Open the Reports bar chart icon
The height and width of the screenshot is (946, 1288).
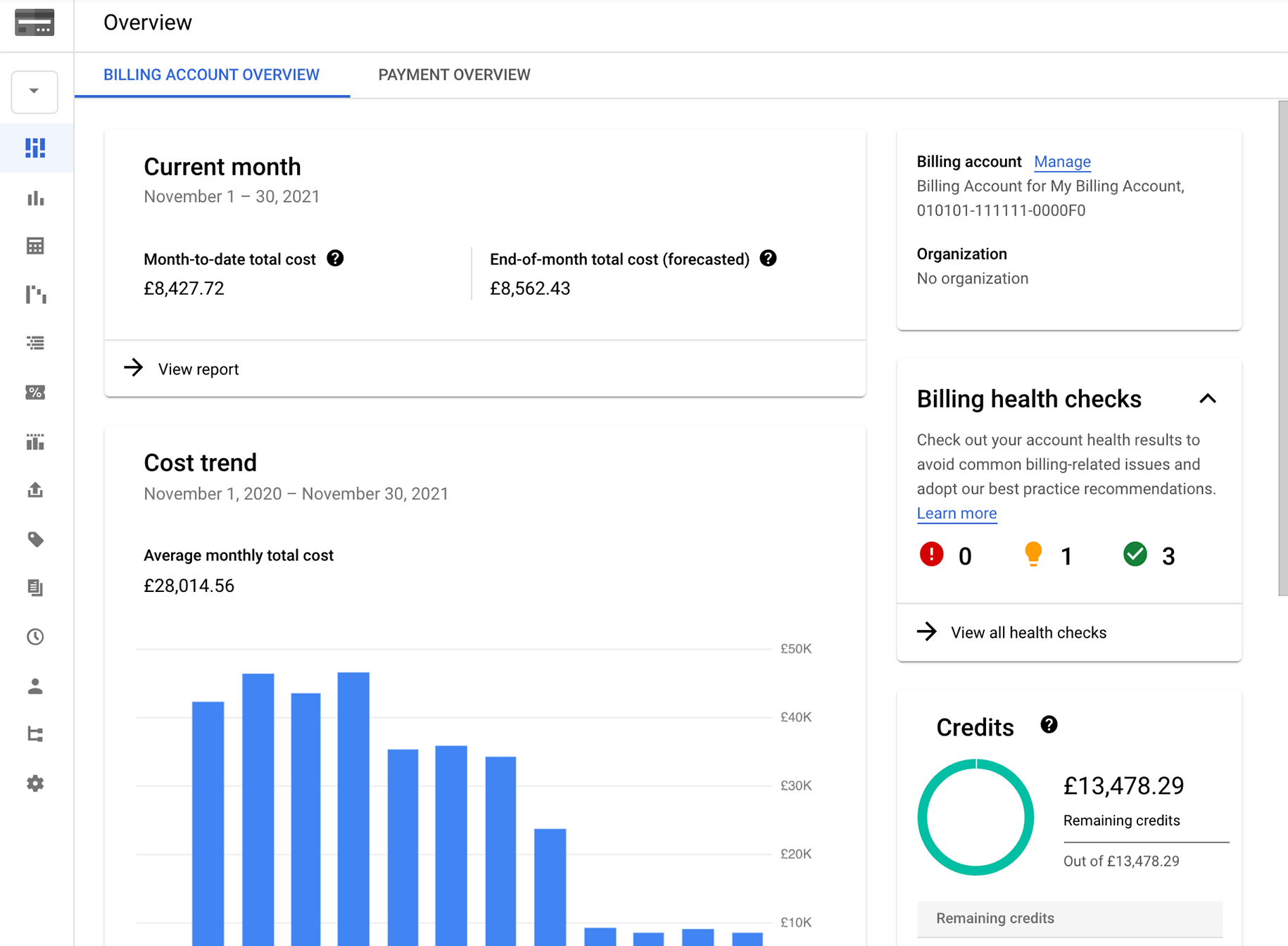pos(35,198)
